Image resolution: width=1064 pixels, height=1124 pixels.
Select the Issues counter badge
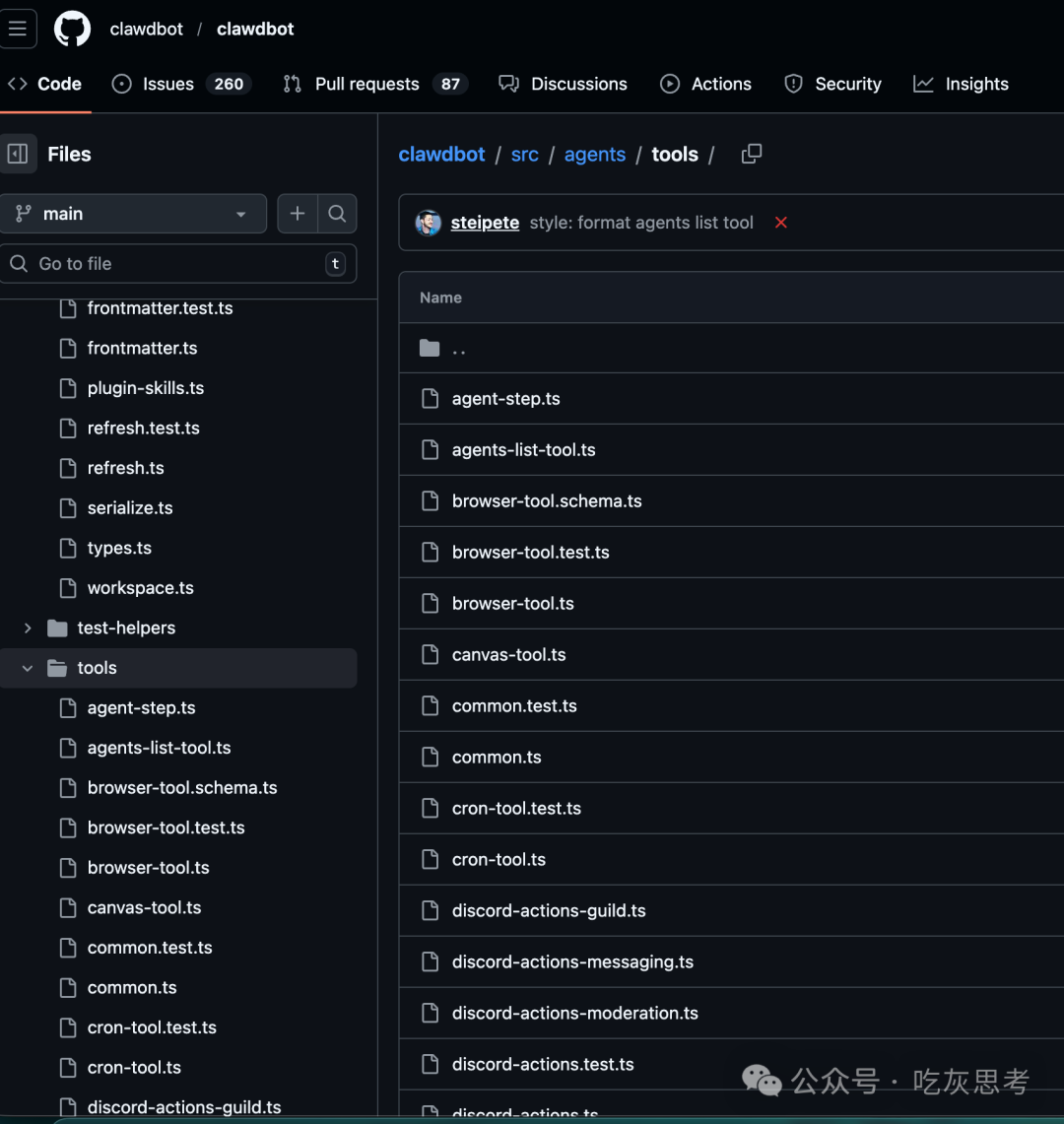[229, 84]
